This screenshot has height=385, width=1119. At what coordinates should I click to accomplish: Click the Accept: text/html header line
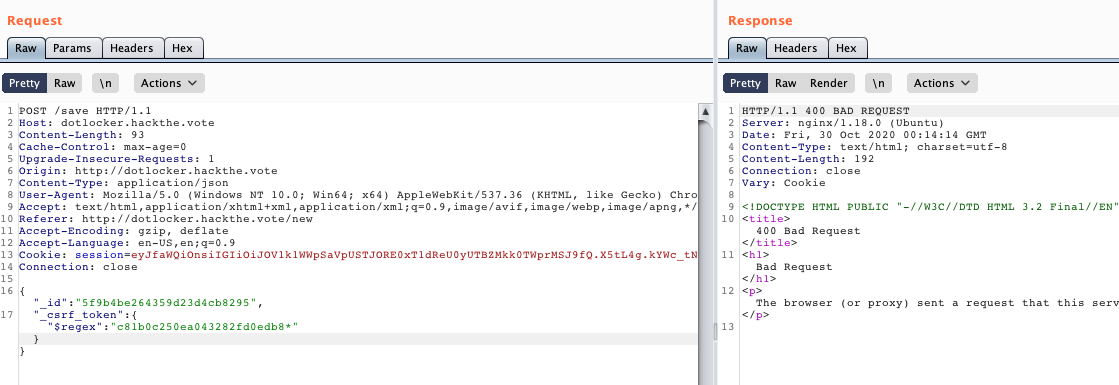[358, 207]
